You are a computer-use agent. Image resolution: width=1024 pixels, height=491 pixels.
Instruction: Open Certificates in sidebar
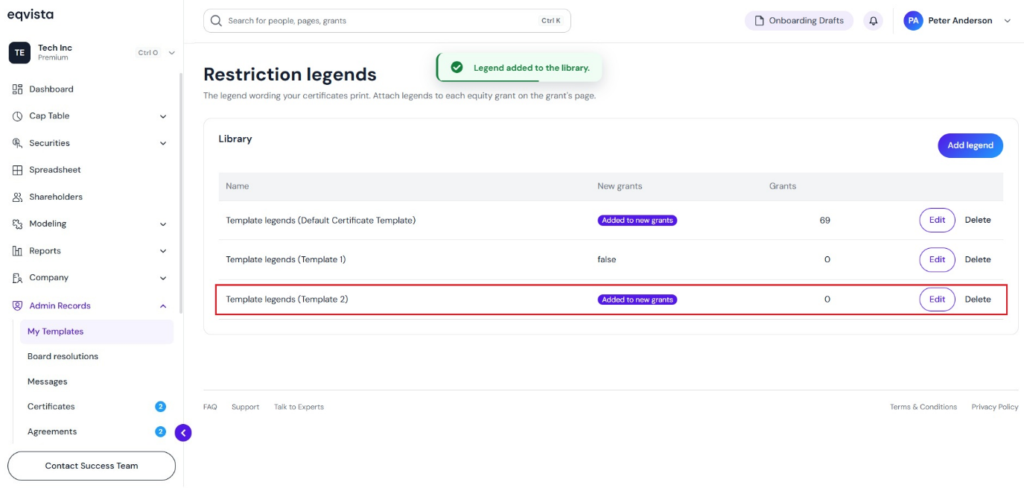[51, 407]
